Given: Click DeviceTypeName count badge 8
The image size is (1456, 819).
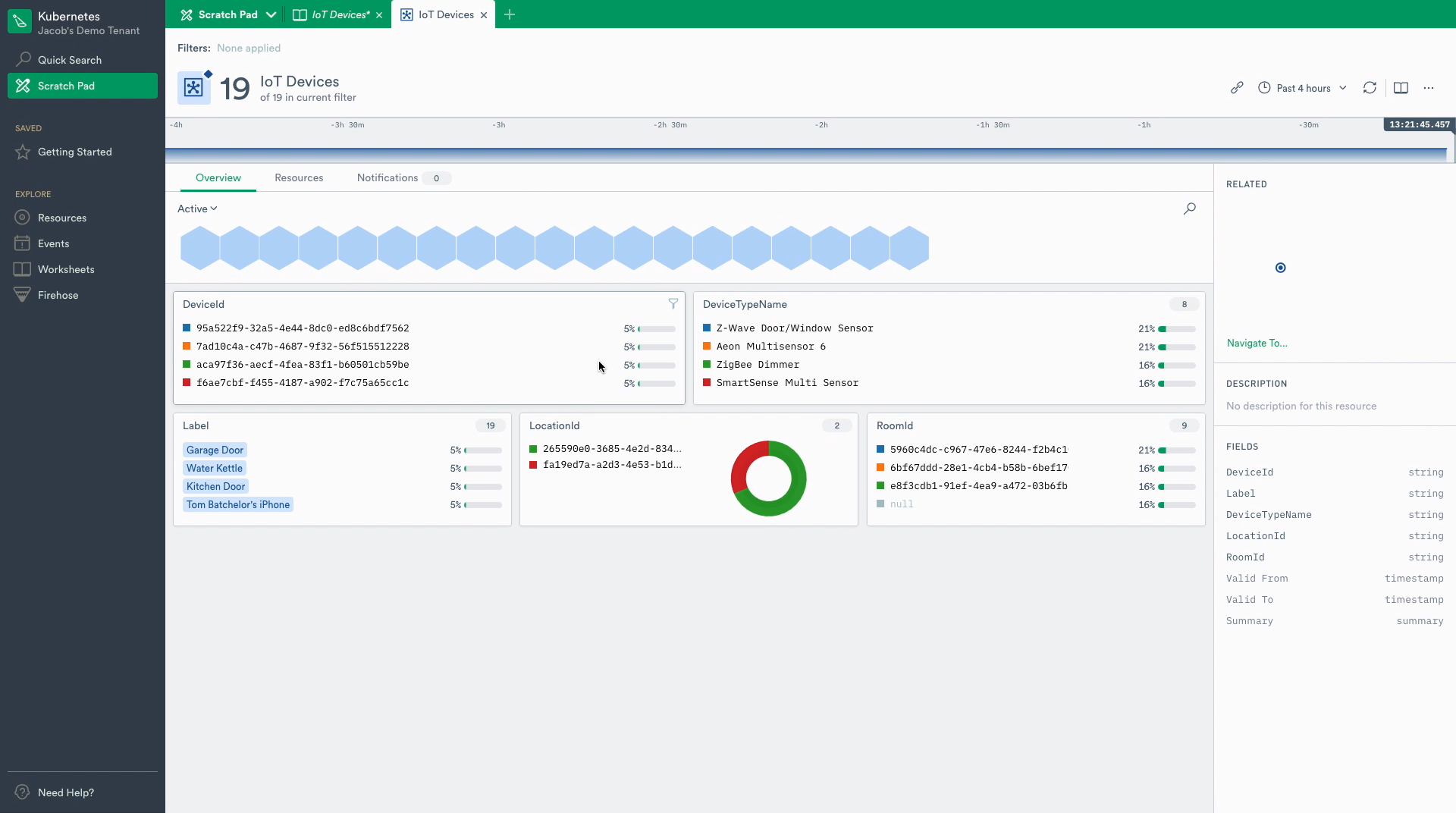Looking at the screenshot, I should pos(1184,304).
